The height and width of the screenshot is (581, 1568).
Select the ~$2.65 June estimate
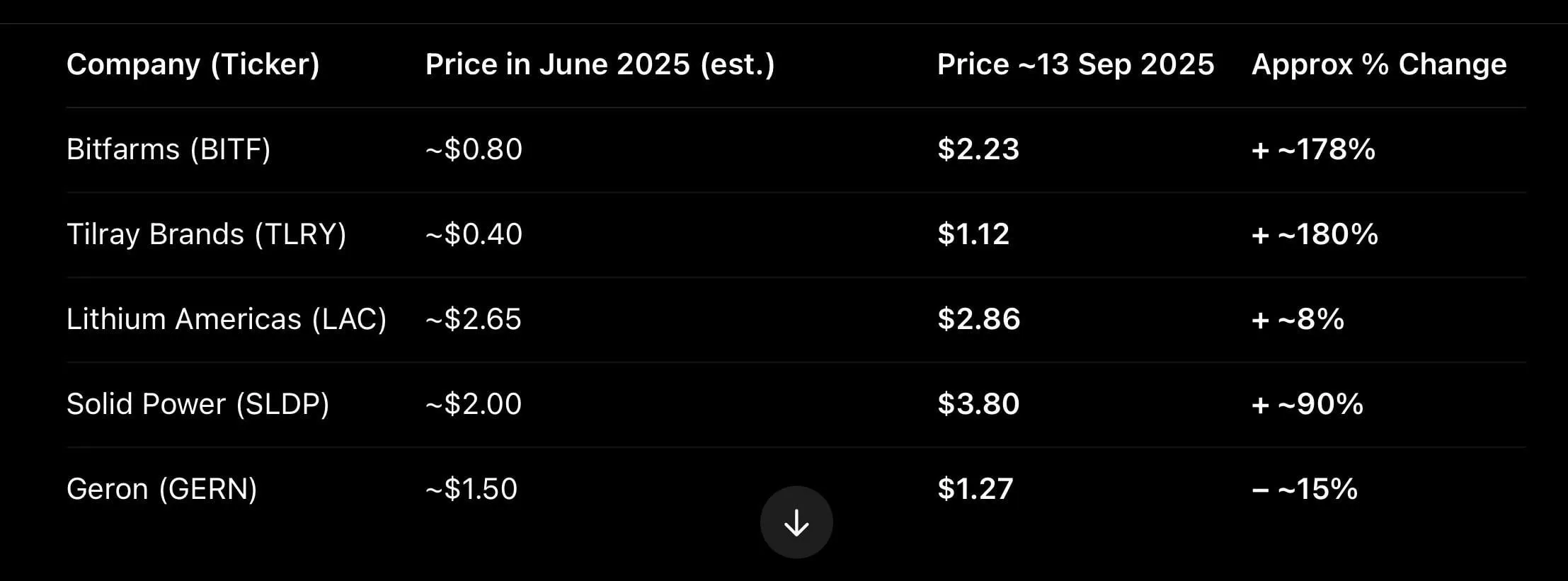click(474, 319)
